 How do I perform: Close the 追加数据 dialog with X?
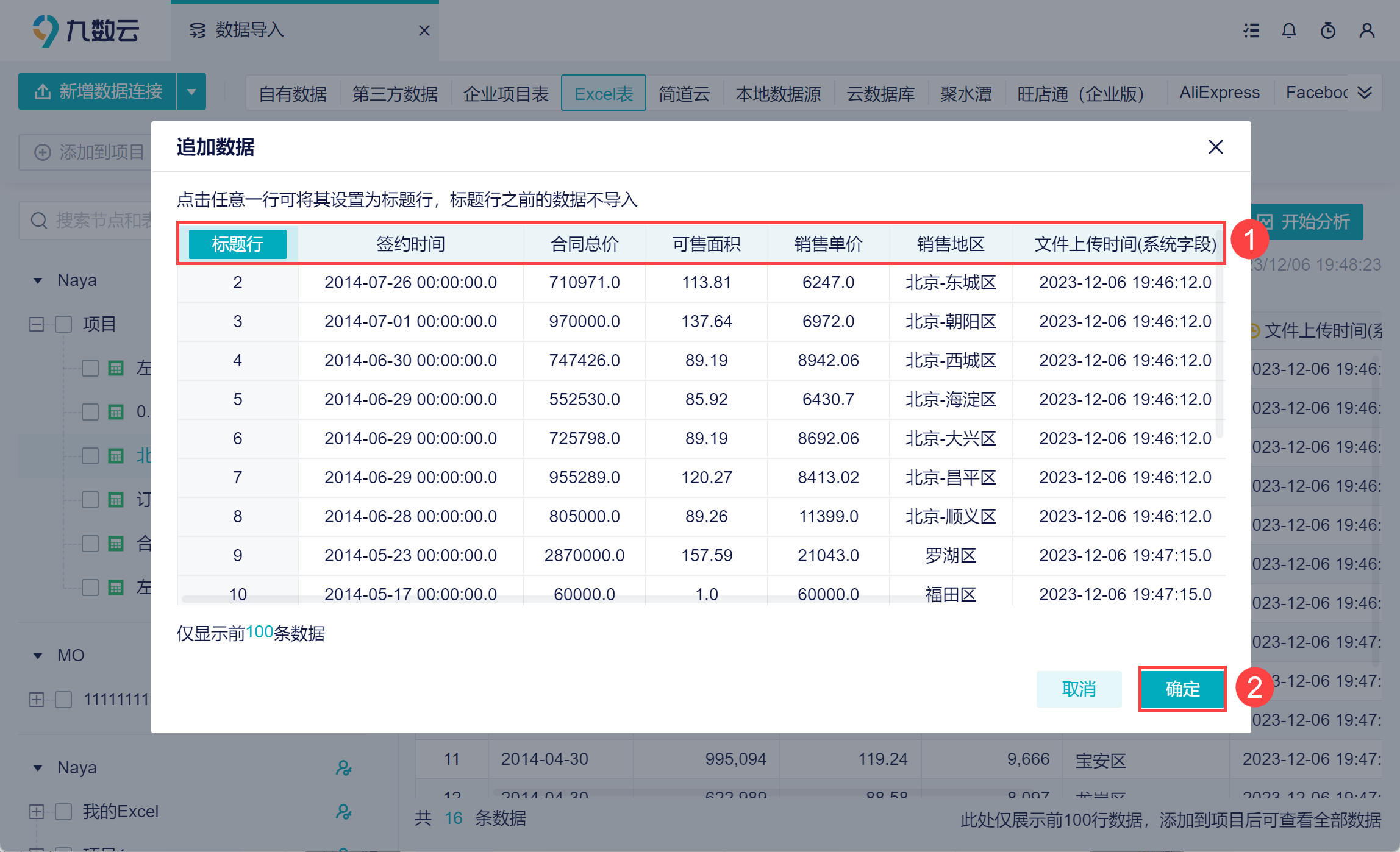click(x=1215, y=147)
